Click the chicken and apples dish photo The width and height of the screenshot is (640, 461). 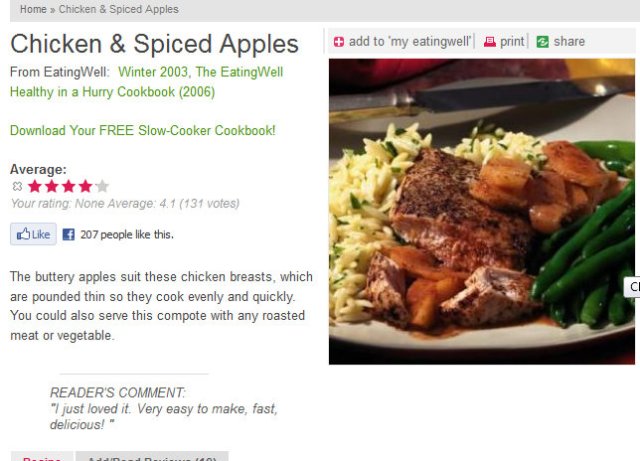pos(482,212)
